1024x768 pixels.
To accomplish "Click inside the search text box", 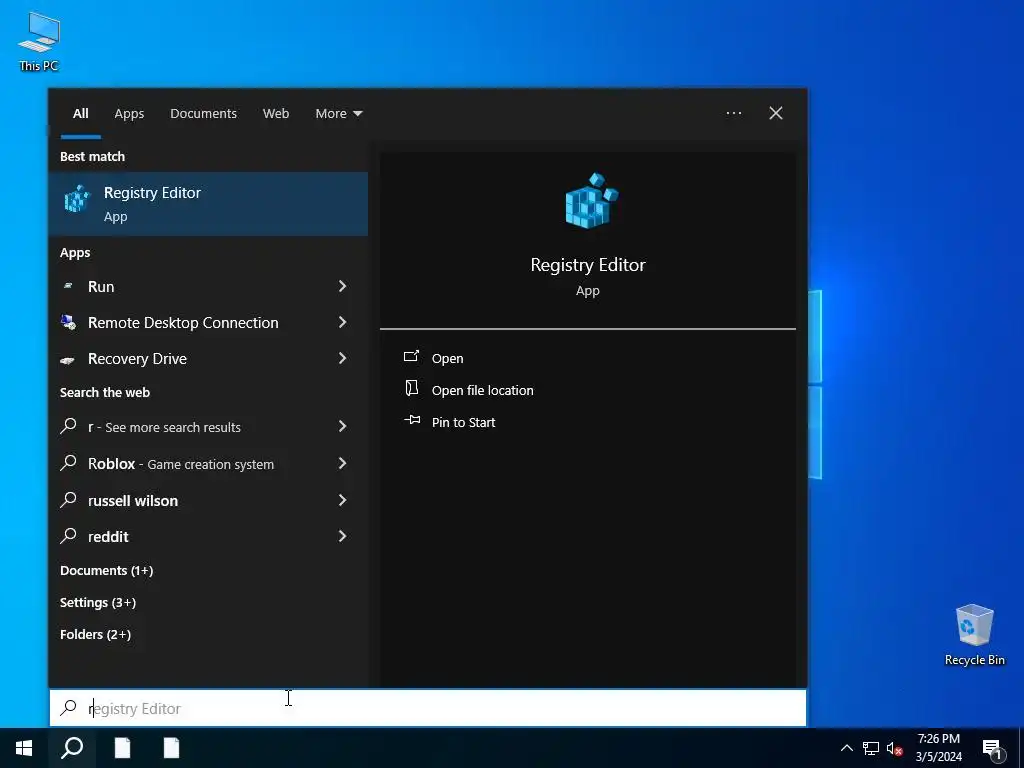I will [x=428, y=708].
